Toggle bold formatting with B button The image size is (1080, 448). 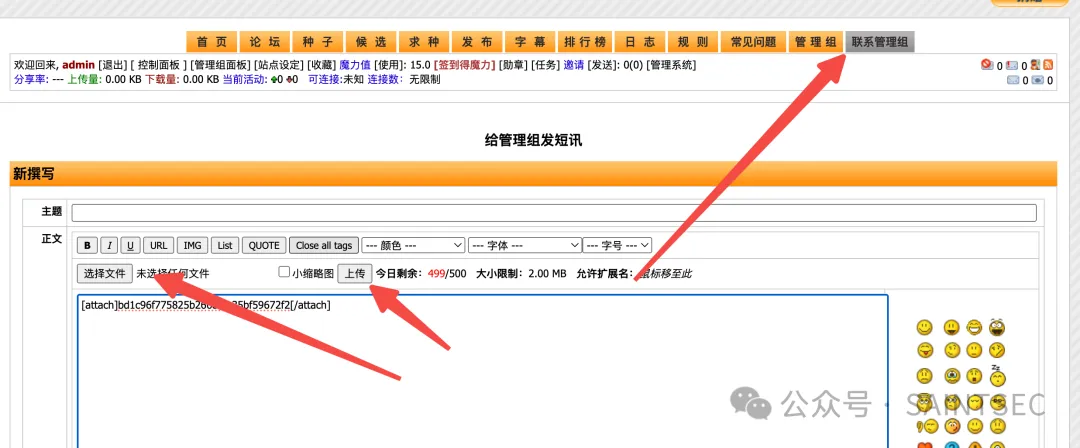tap(88, 245)
